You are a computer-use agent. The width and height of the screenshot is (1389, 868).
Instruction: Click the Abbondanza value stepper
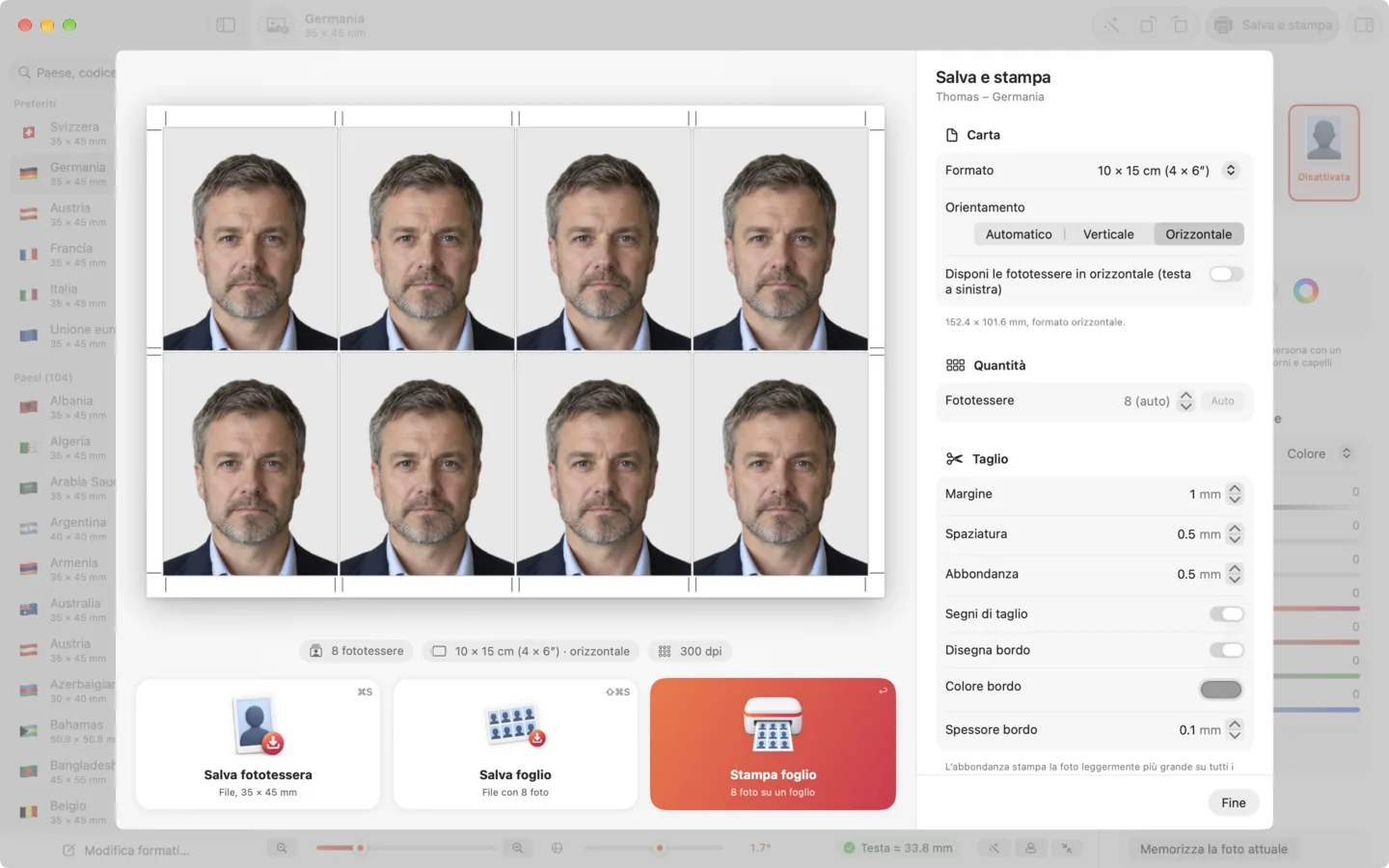(1235, 574)
